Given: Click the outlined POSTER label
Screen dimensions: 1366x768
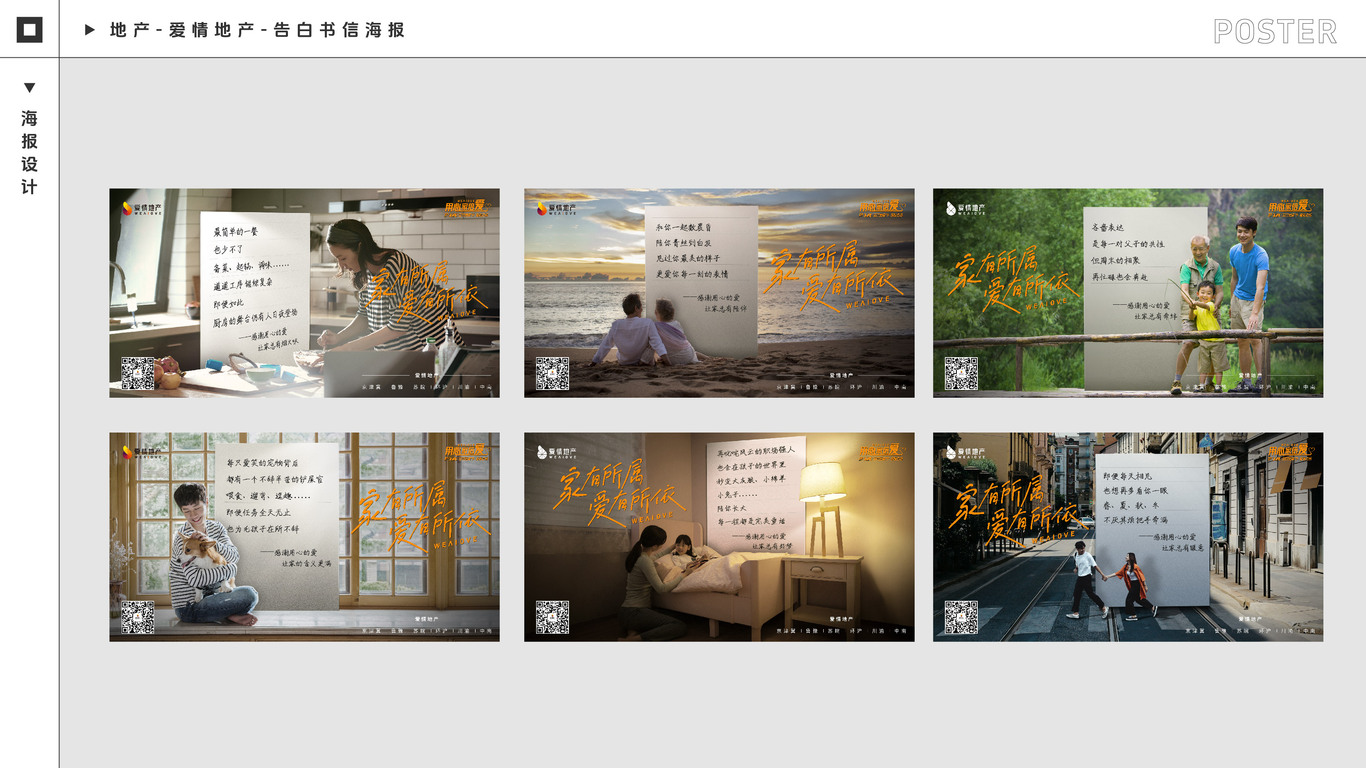Looking at the screenshot, I should pyautogui.click(x=1275, y=32).
